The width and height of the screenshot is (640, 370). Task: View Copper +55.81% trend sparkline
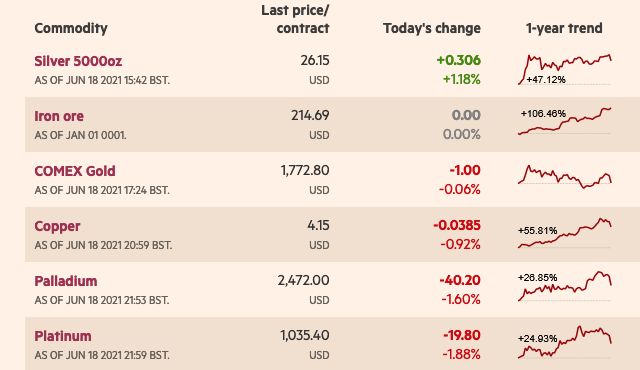565,233
